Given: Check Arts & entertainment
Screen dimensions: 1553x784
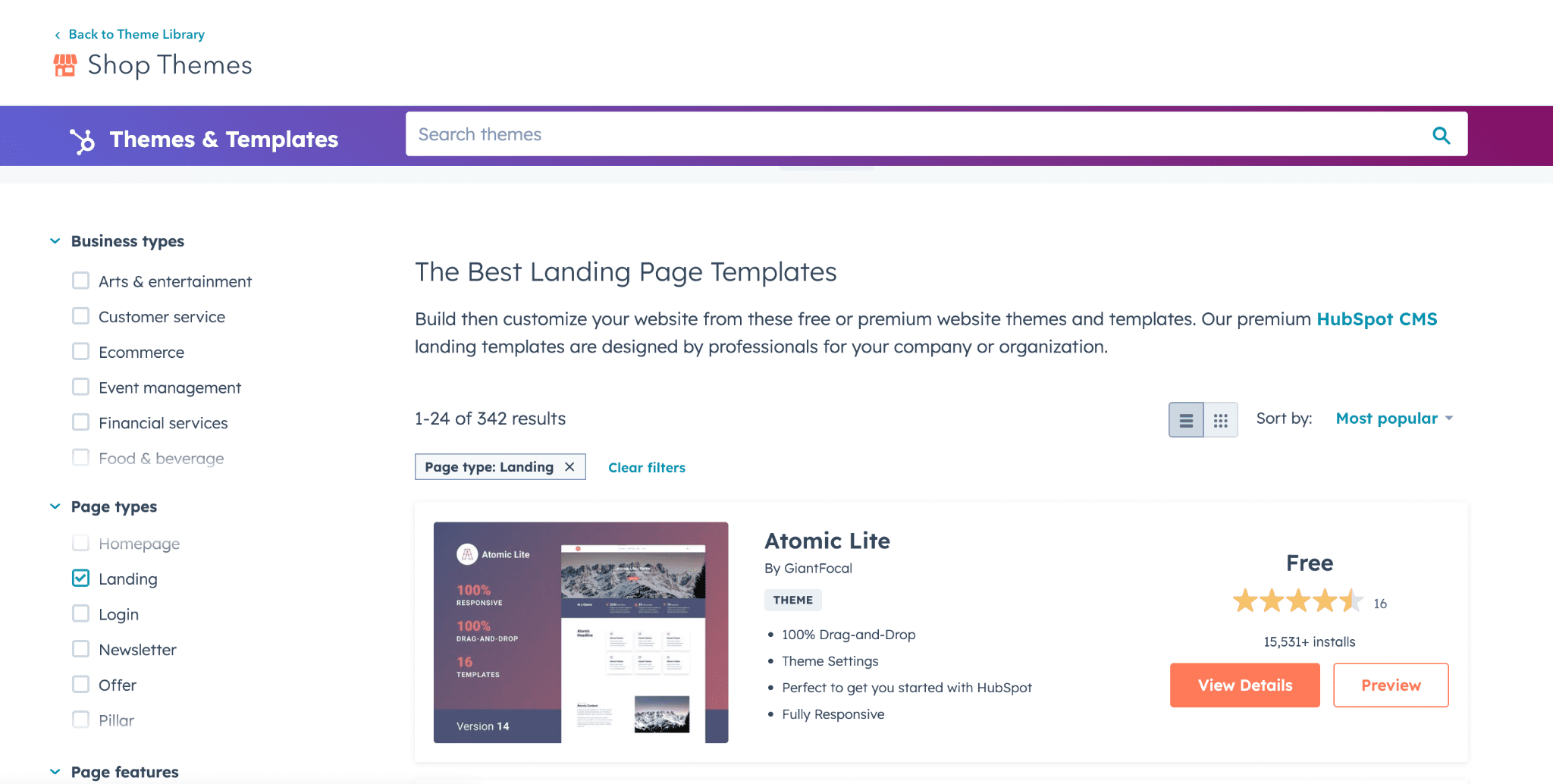Looking at the screenshot, I should [x=80, y=281].
